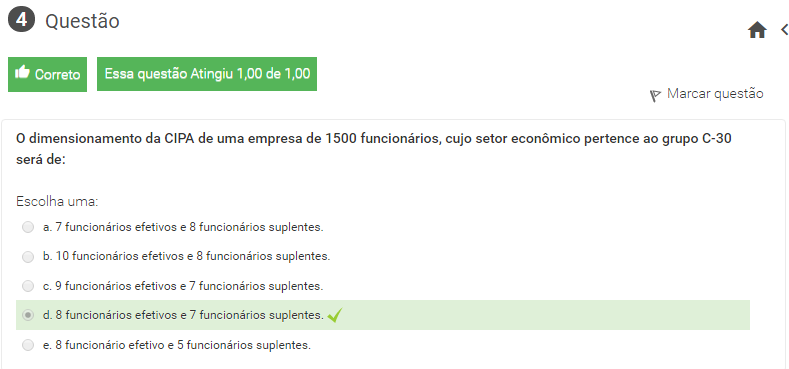Screen dimensions: 789x369
Task: Click the Escolha uma prompt label
Action: pos(57,202)
